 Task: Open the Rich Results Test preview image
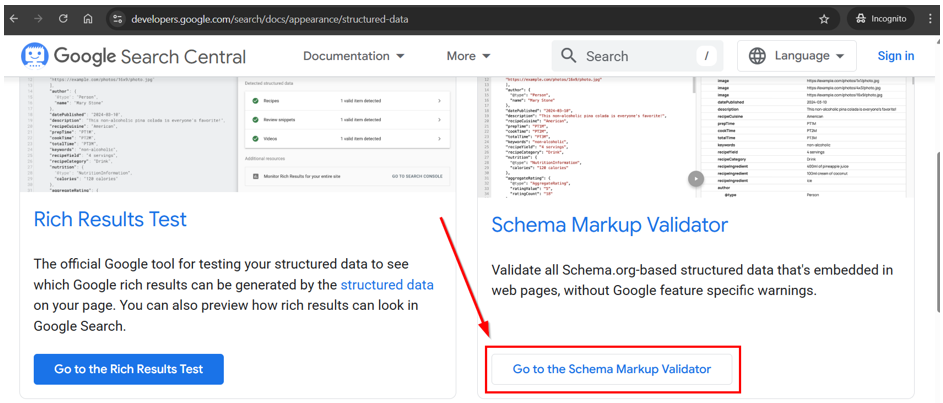[x=238, y=135]
